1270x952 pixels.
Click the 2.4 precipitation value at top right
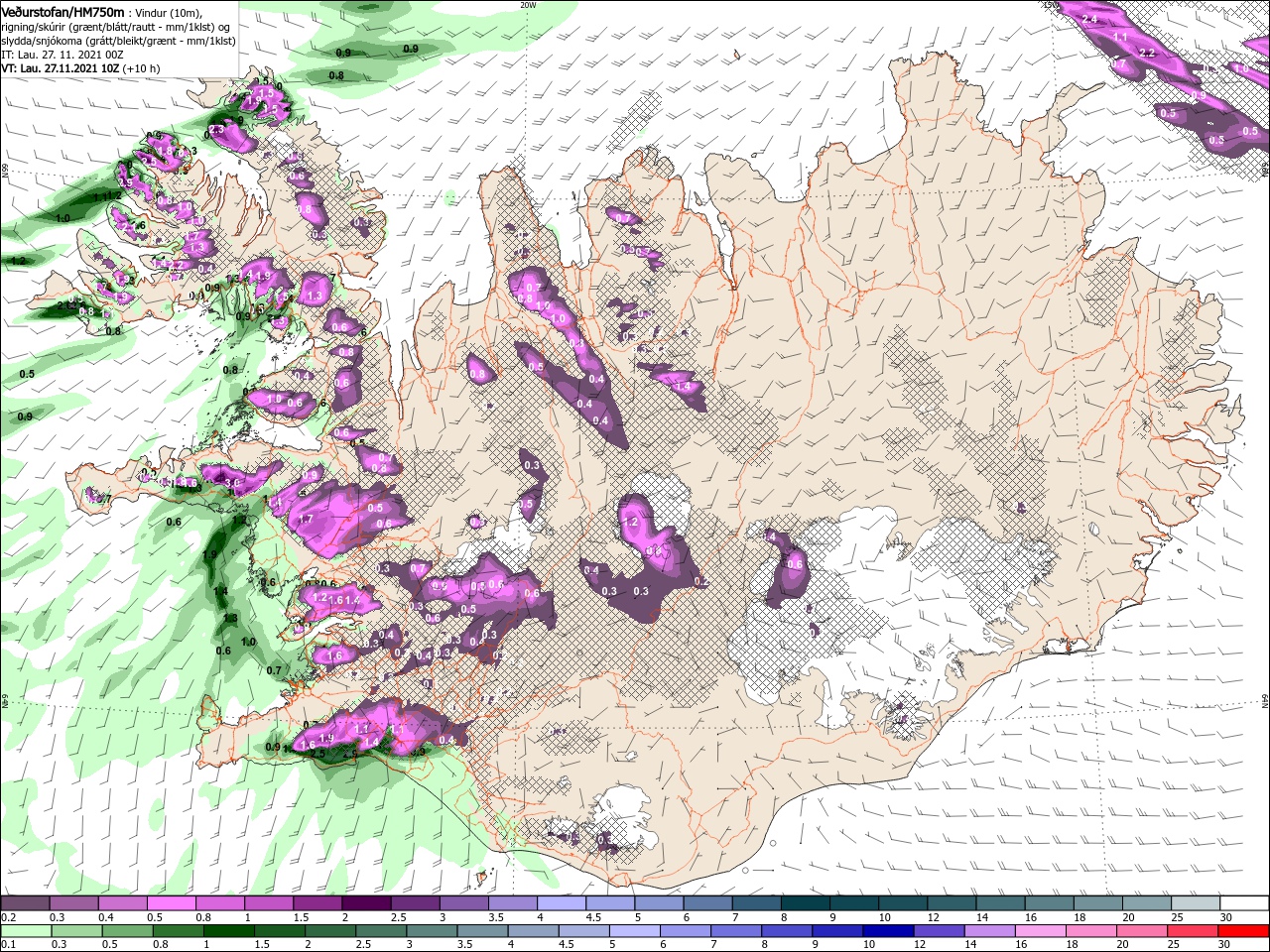pyautogui.click(x=1089, y=19)
